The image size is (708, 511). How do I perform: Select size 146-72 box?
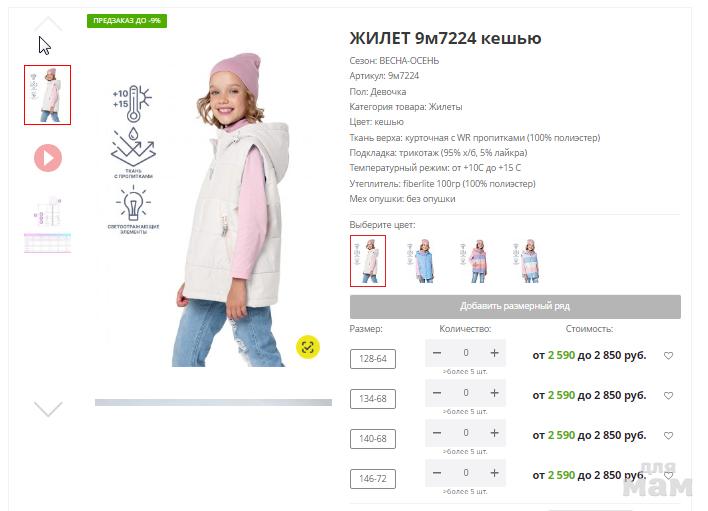[x=373, y=479]
